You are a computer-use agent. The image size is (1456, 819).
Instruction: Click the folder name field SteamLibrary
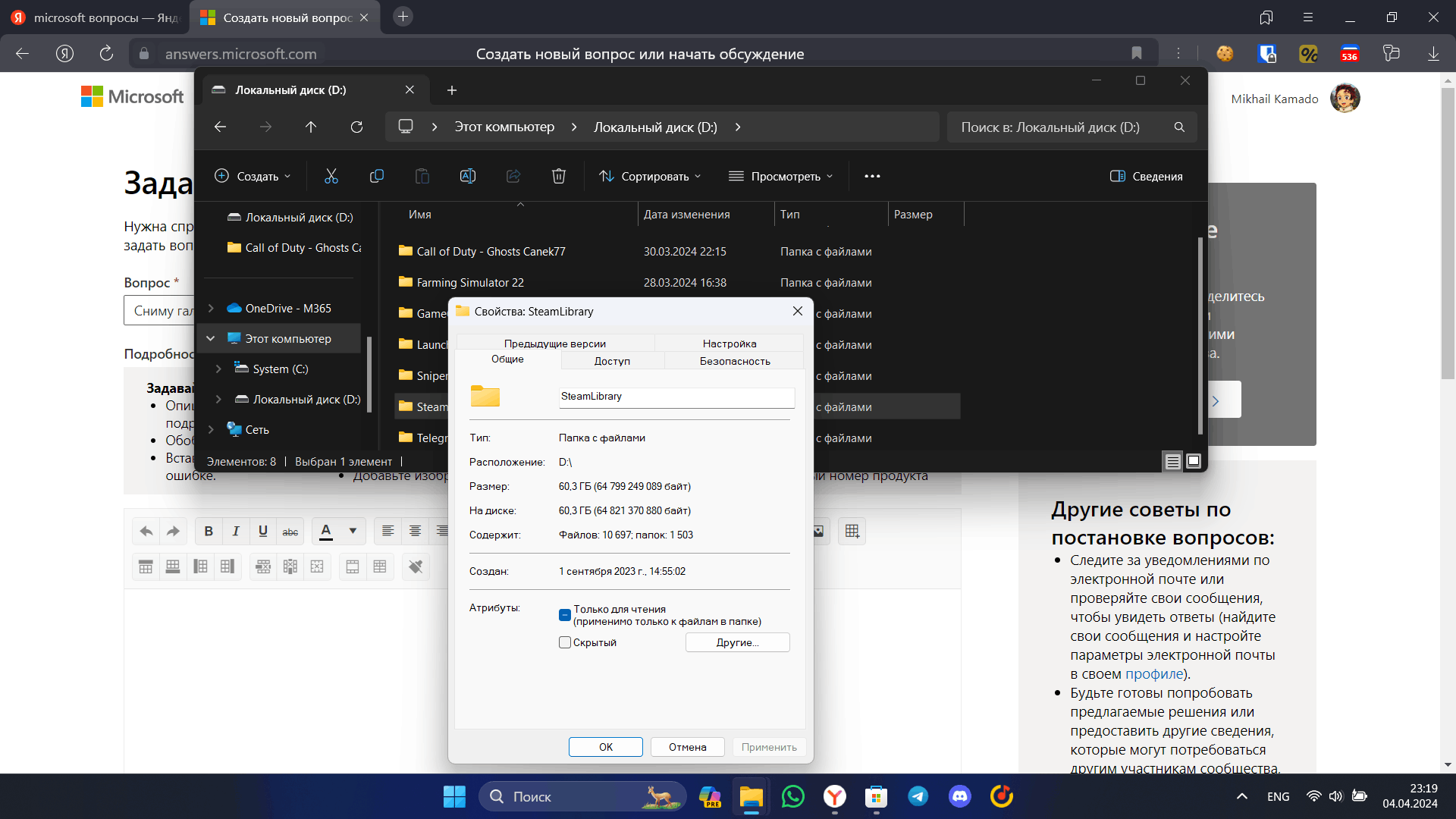tap(677, 397)
